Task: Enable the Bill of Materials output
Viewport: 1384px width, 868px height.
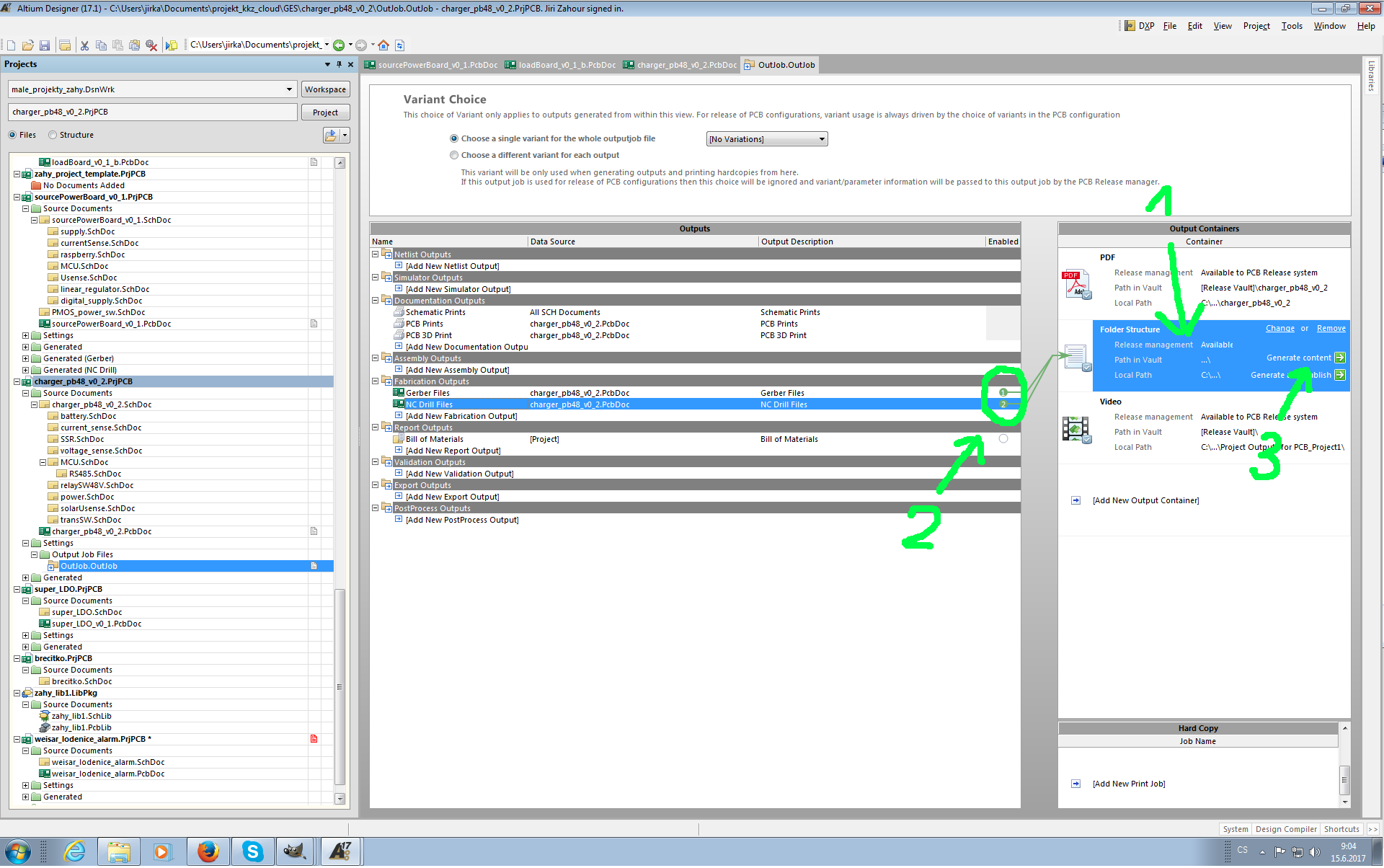Action: tap(1003, 439)
